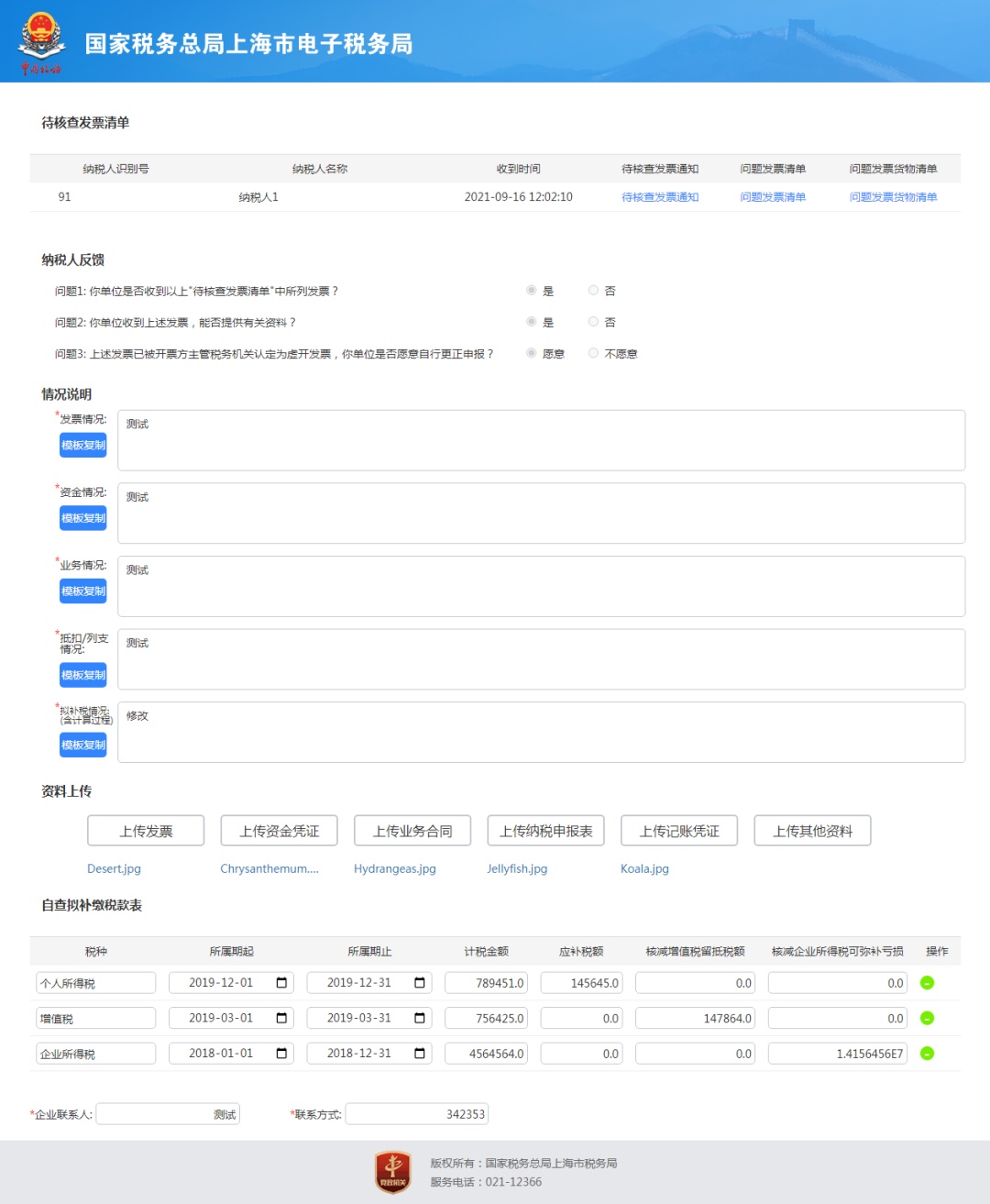Open the 待核查发票通知 link in the table row
The image size is (990, 1204).
(660, 197)
